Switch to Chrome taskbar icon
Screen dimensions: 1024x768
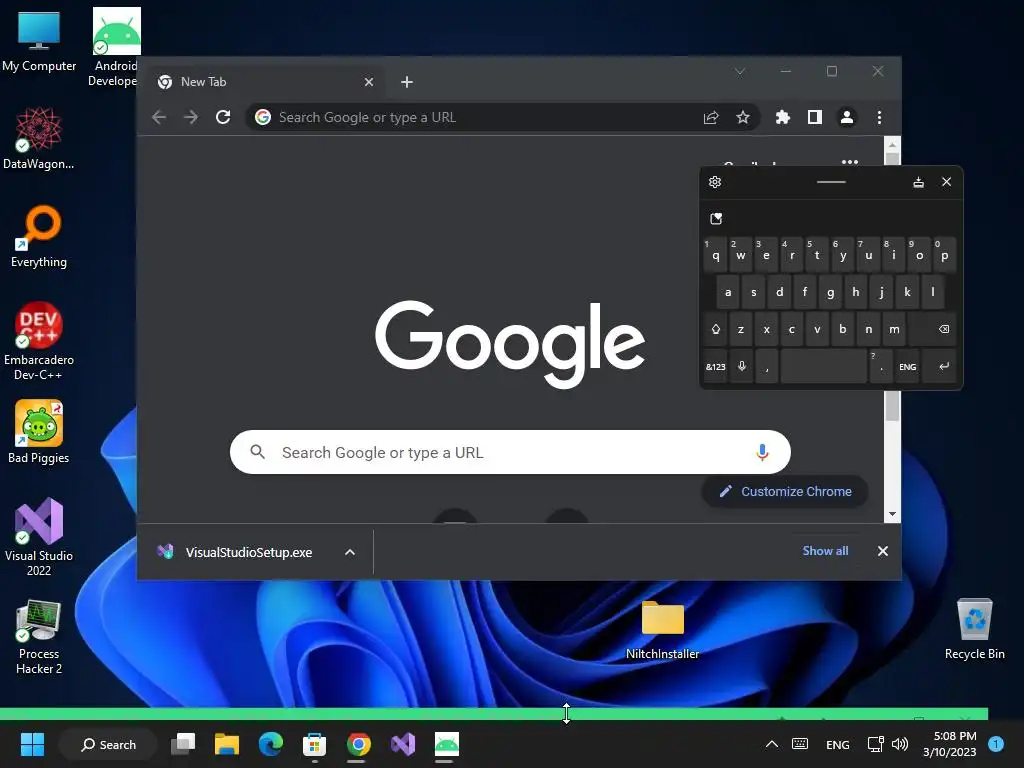pos(359,744)
